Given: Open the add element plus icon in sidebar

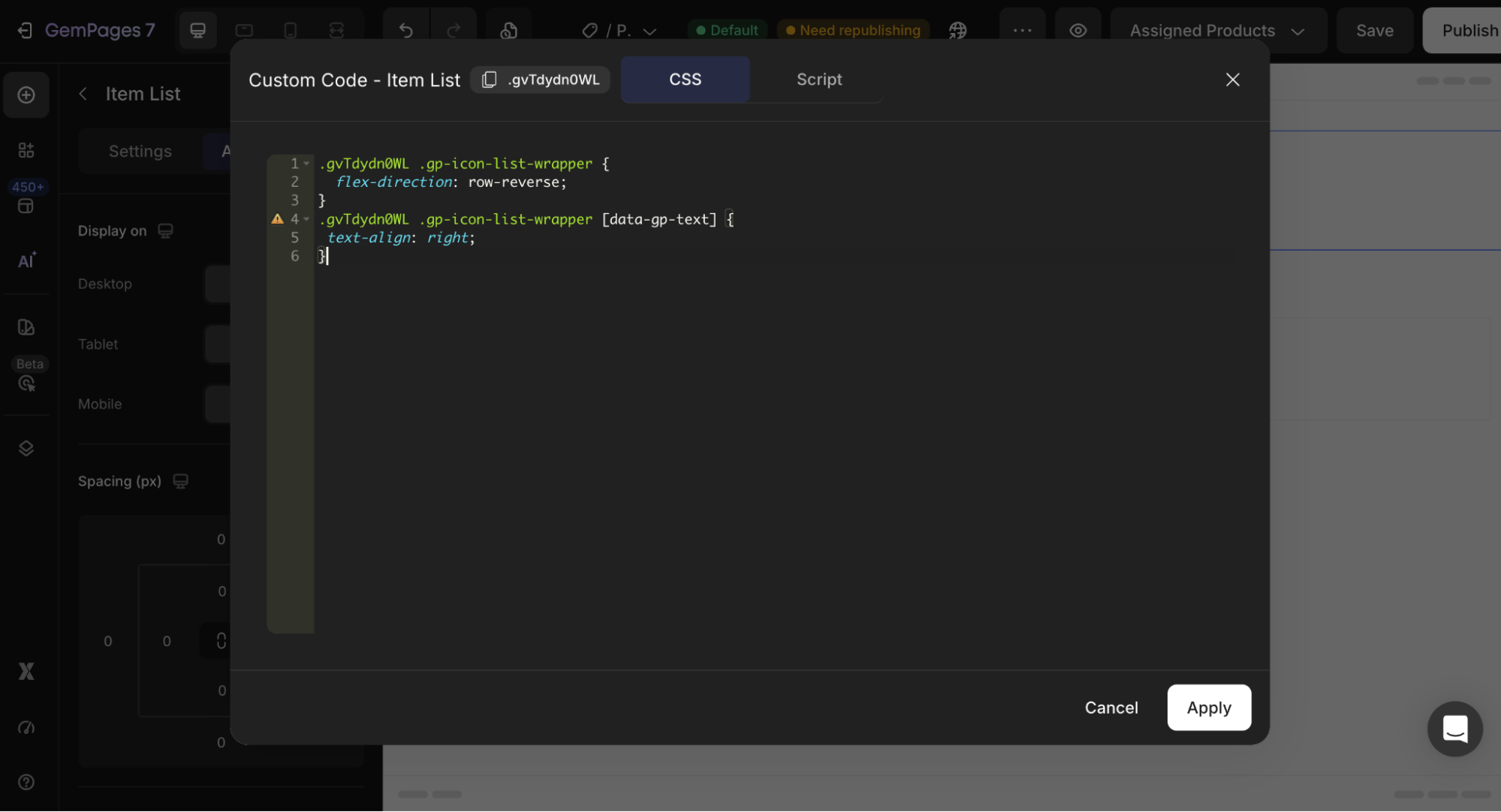Looking at the screenshot, I should [26, 95].
